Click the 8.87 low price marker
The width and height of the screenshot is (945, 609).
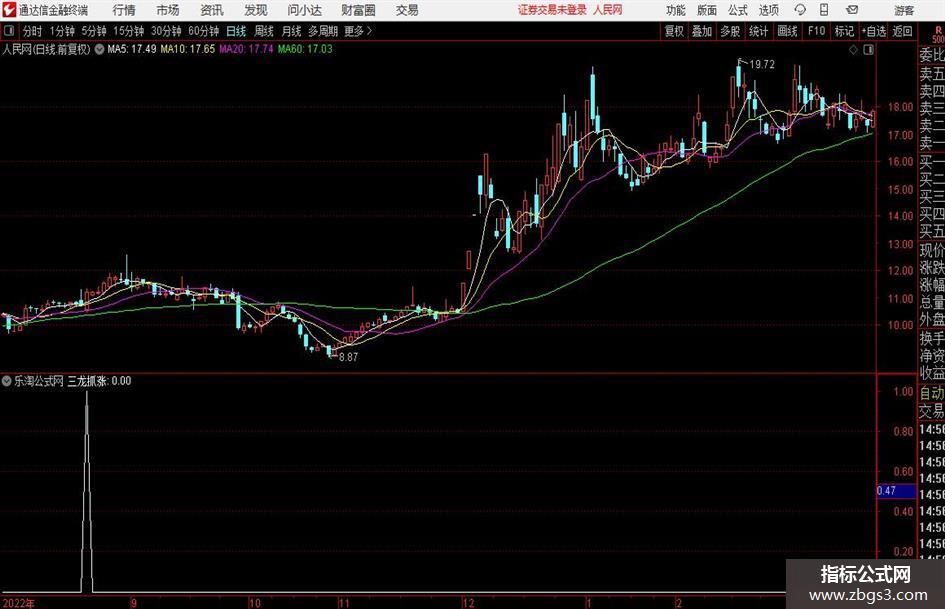[x=348, y=357]
